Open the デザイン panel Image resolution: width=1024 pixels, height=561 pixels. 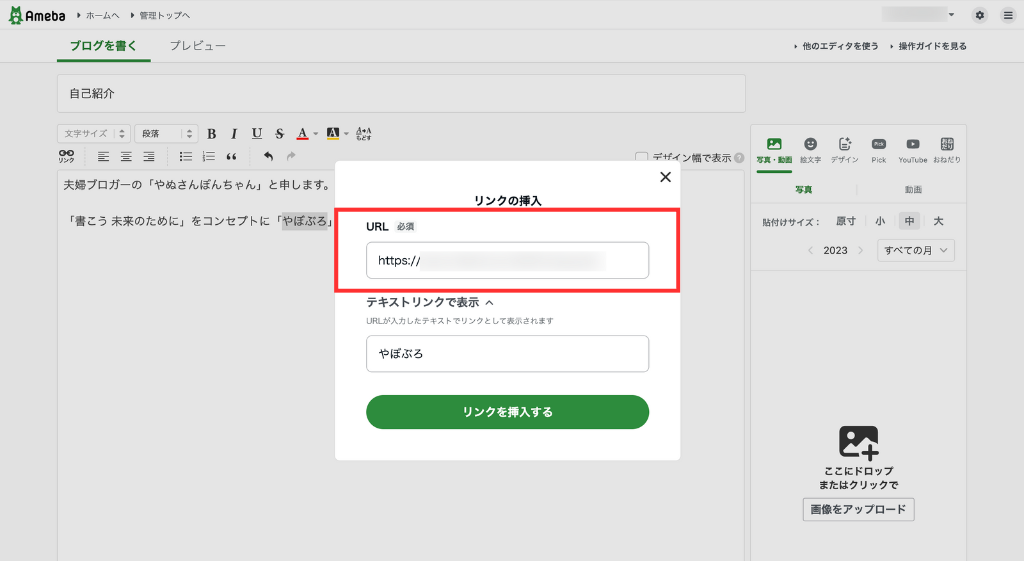point(844,150)
